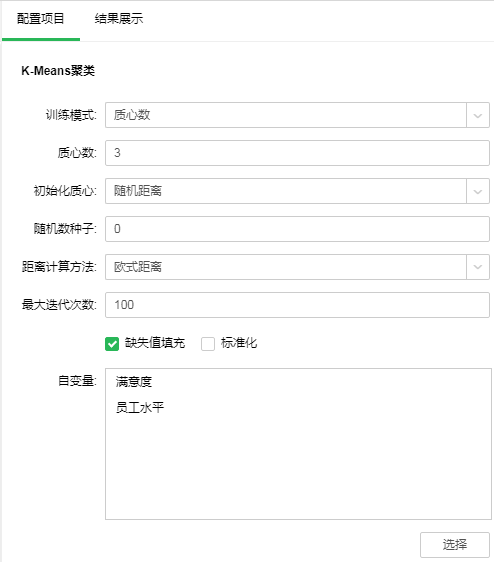Enable the 标准化 checkbox
Viewport: 494px width, 562px height.
point(208,344)
